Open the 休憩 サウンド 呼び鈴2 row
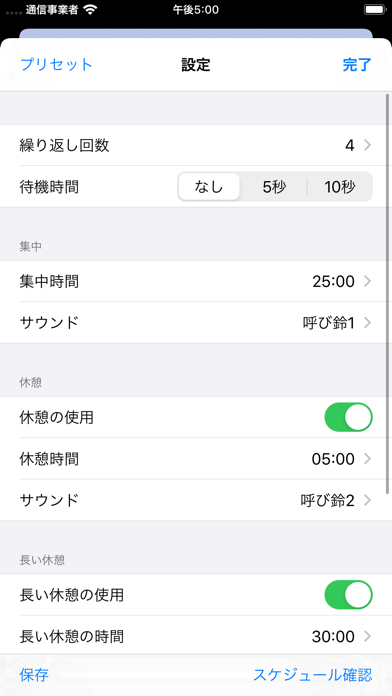Screen dimensions: 392x696 click(196, 500)
